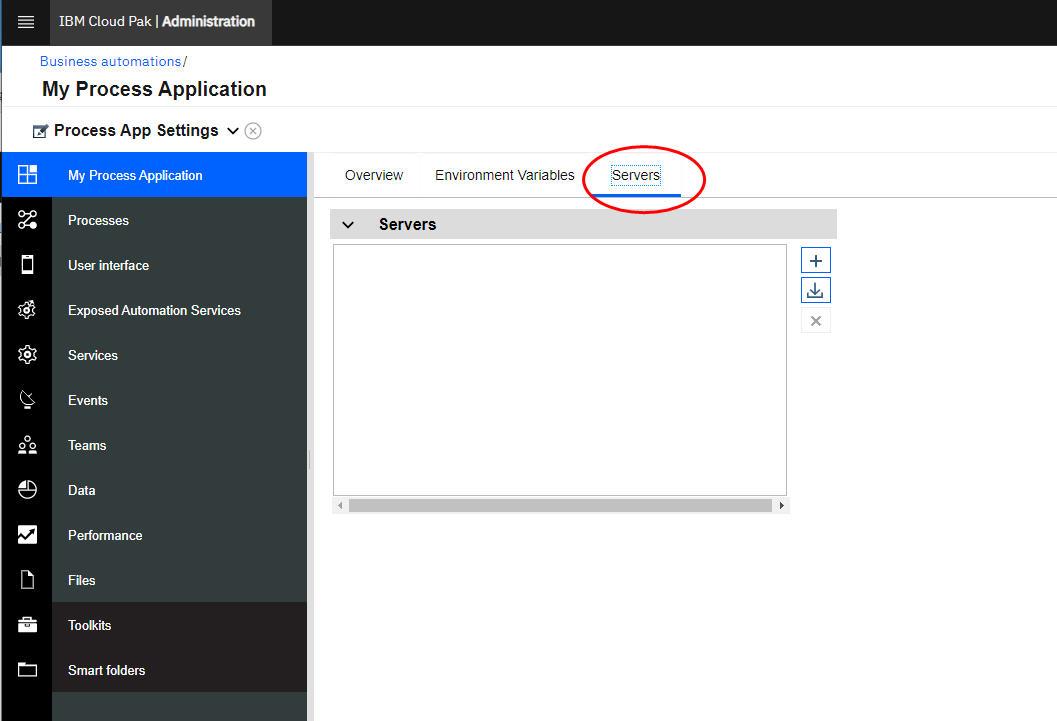Open the Processes section
Image resolution: width=1057 pixels, height=721 pixels.
point(97,220)
